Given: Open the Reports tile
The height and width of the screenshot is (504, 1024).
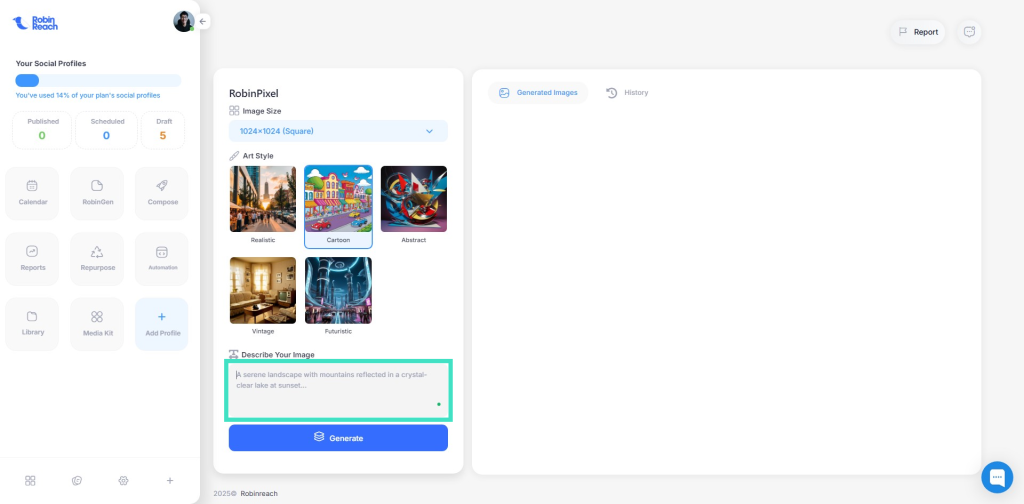Looking at the screenshot, I should [32, 259].
